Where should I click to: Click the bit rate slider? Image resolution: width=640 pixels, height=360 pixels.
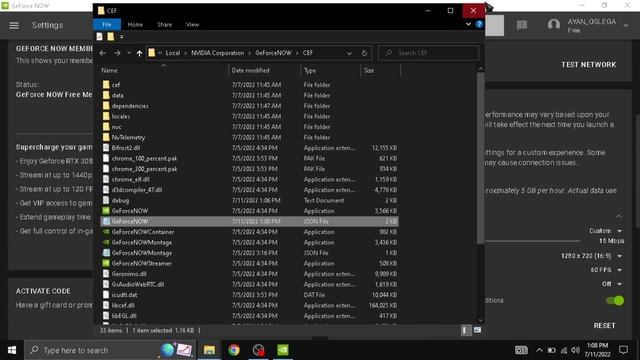533,241
